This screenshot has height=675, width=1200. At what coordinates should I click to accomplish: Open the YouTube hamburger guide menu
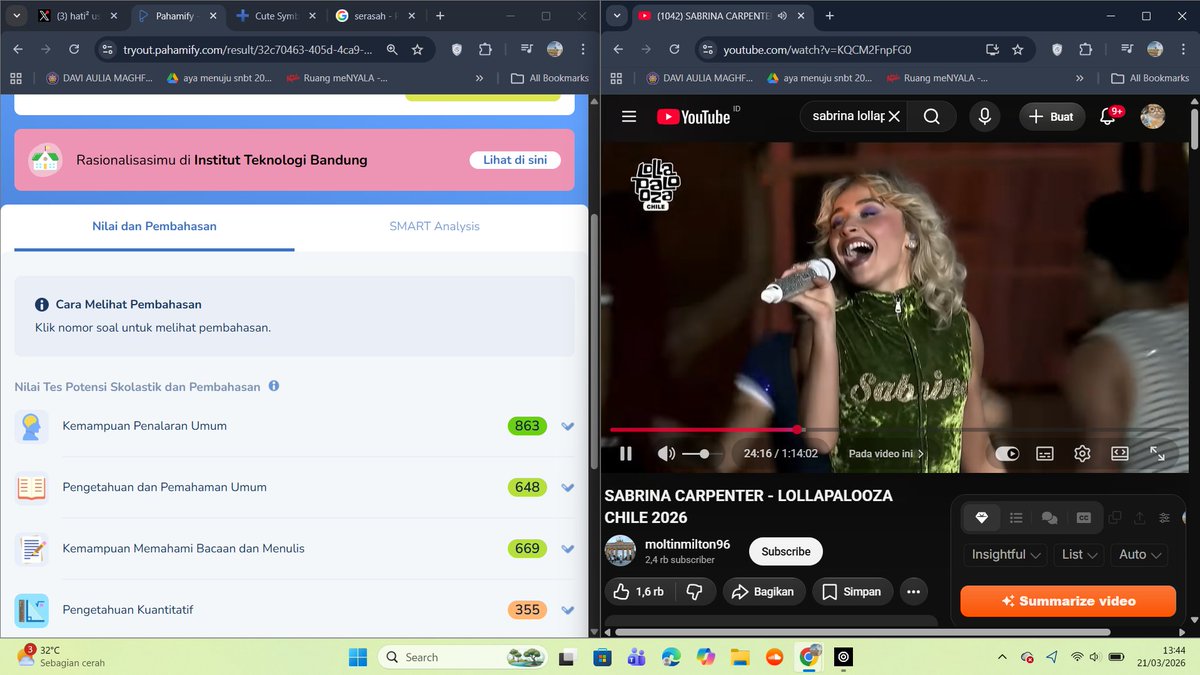tap(629, 116)
